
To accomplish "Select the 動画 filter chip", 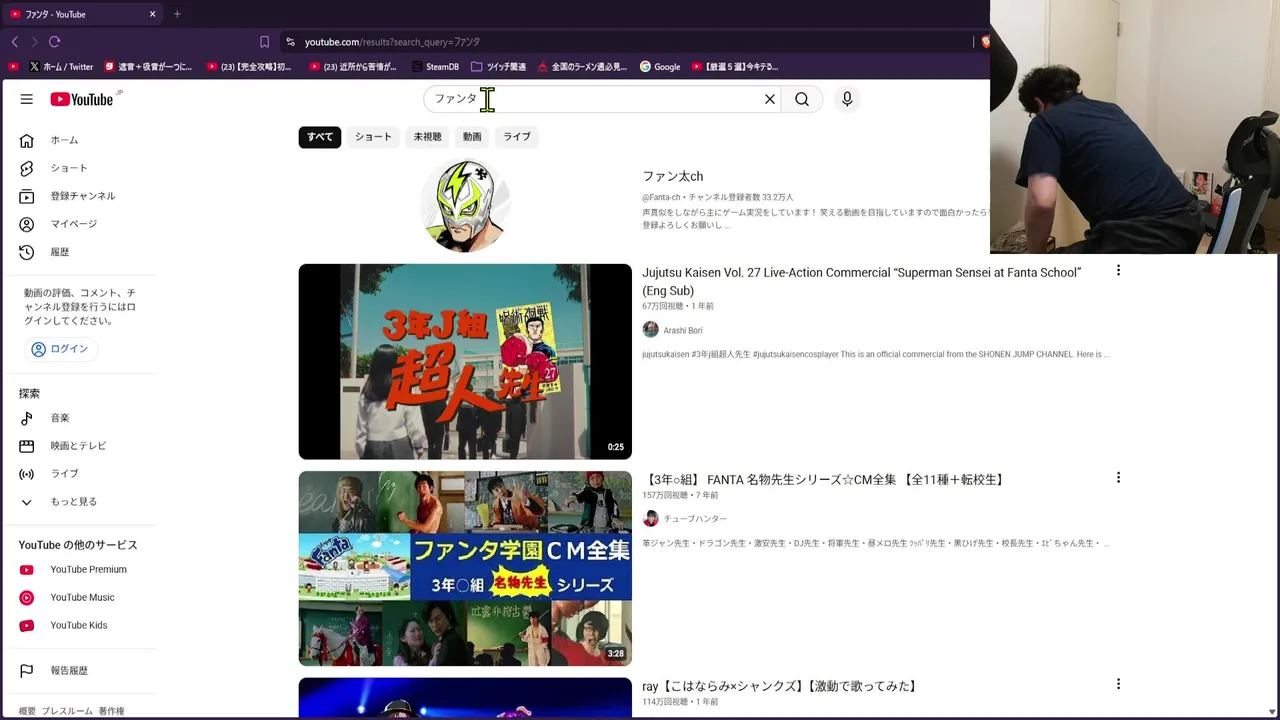I will (472, 137).
